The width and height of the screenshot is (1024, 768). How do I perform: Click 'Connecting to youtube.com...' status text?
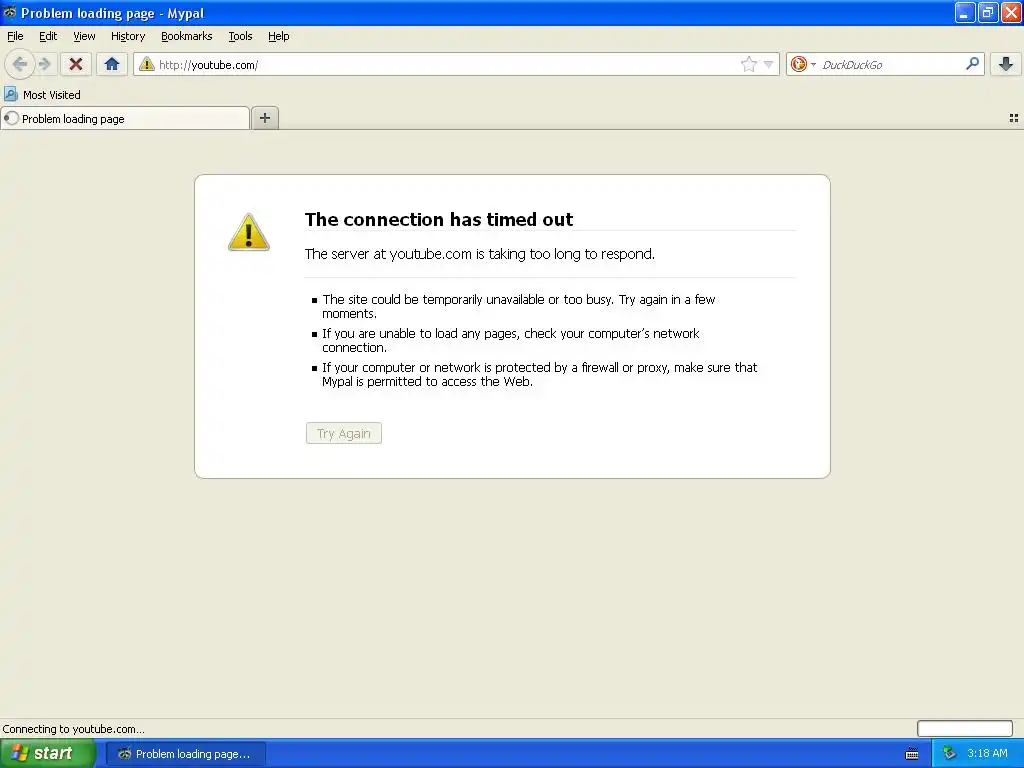[73, 729]
